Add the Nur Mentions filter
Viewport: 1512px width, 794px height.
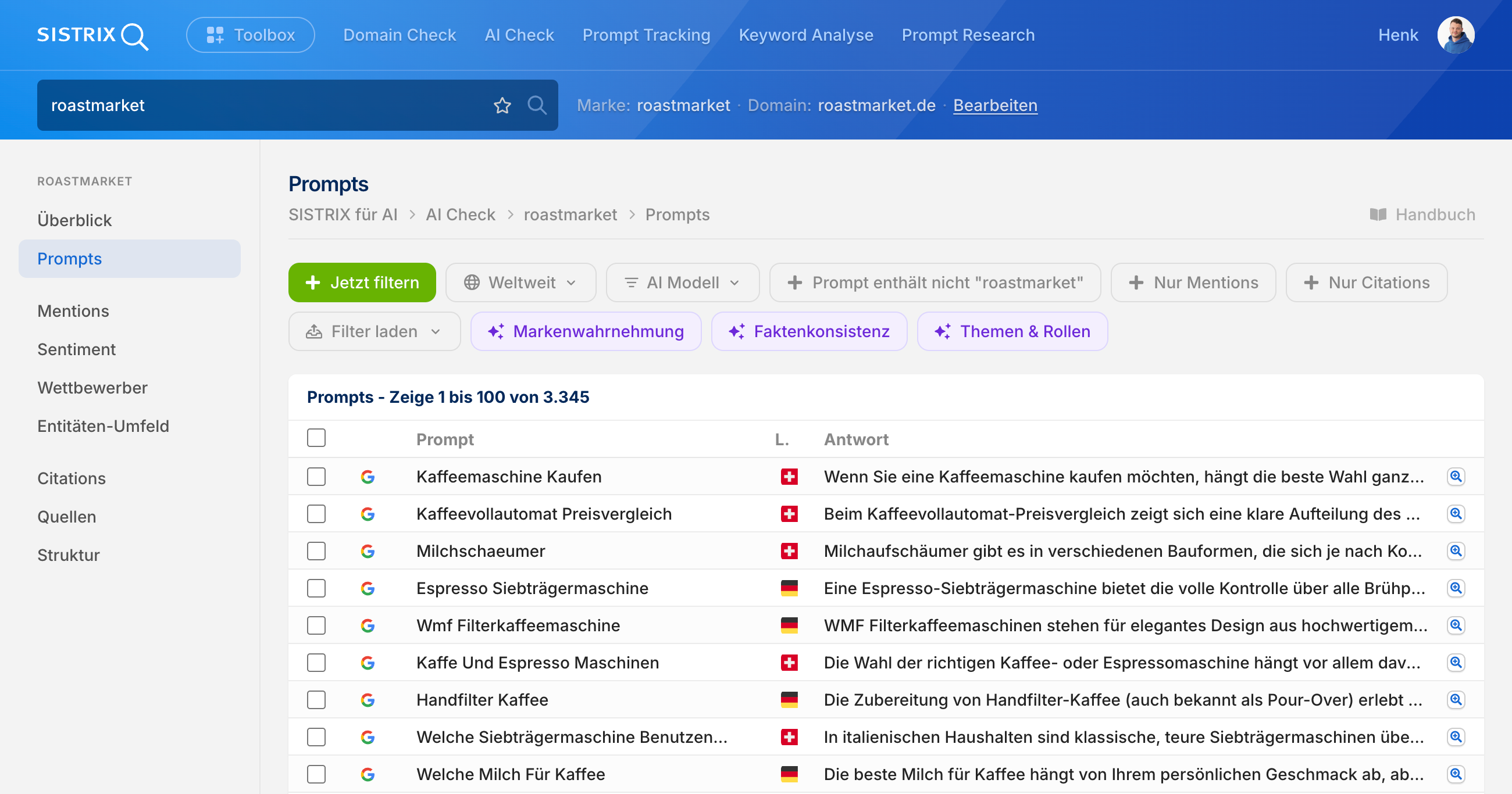pos(1193,282)
